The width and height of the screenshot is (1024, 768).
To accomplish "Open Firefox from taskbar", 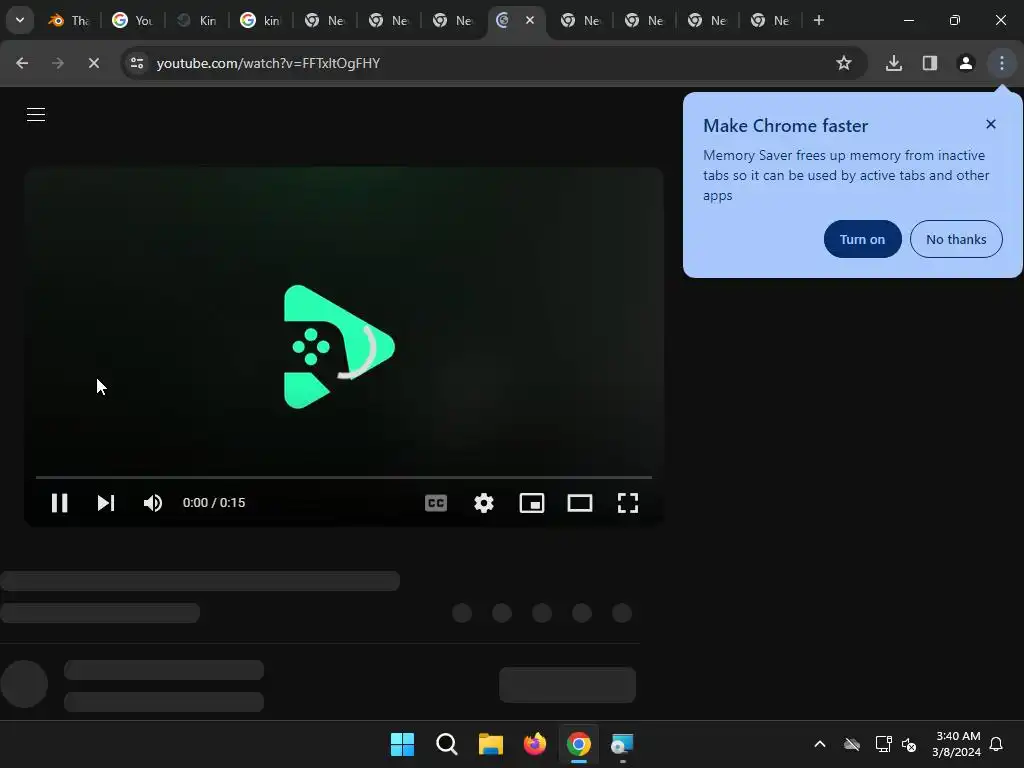I will (535, 744).
